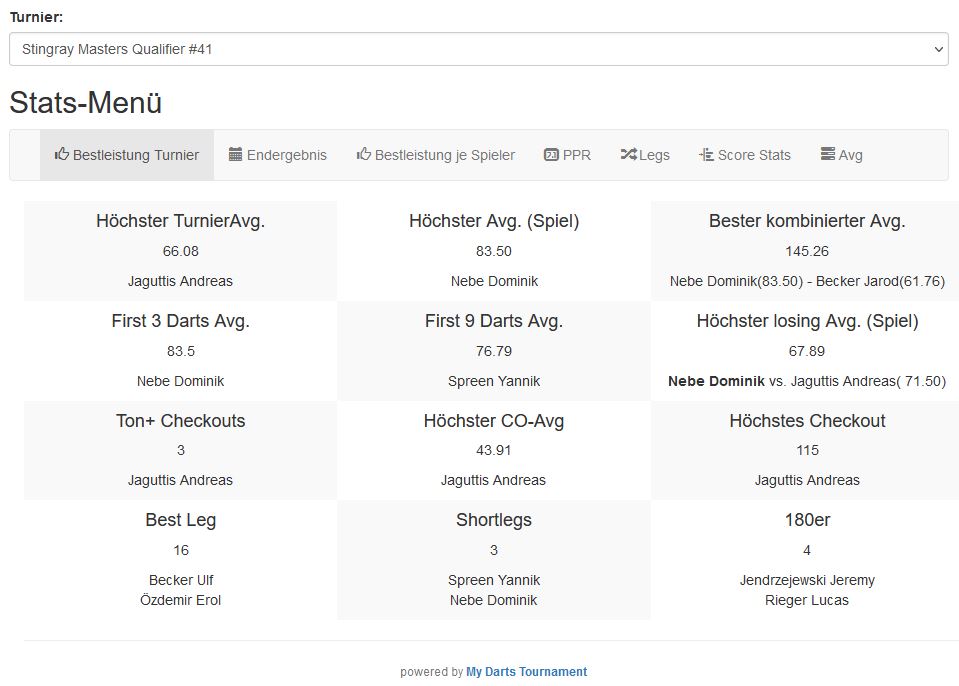The height and width of the screenshot is (686, 959).
Task: Select the Höchster TurnierAvg. title
Action: click(x=180, y=221)
